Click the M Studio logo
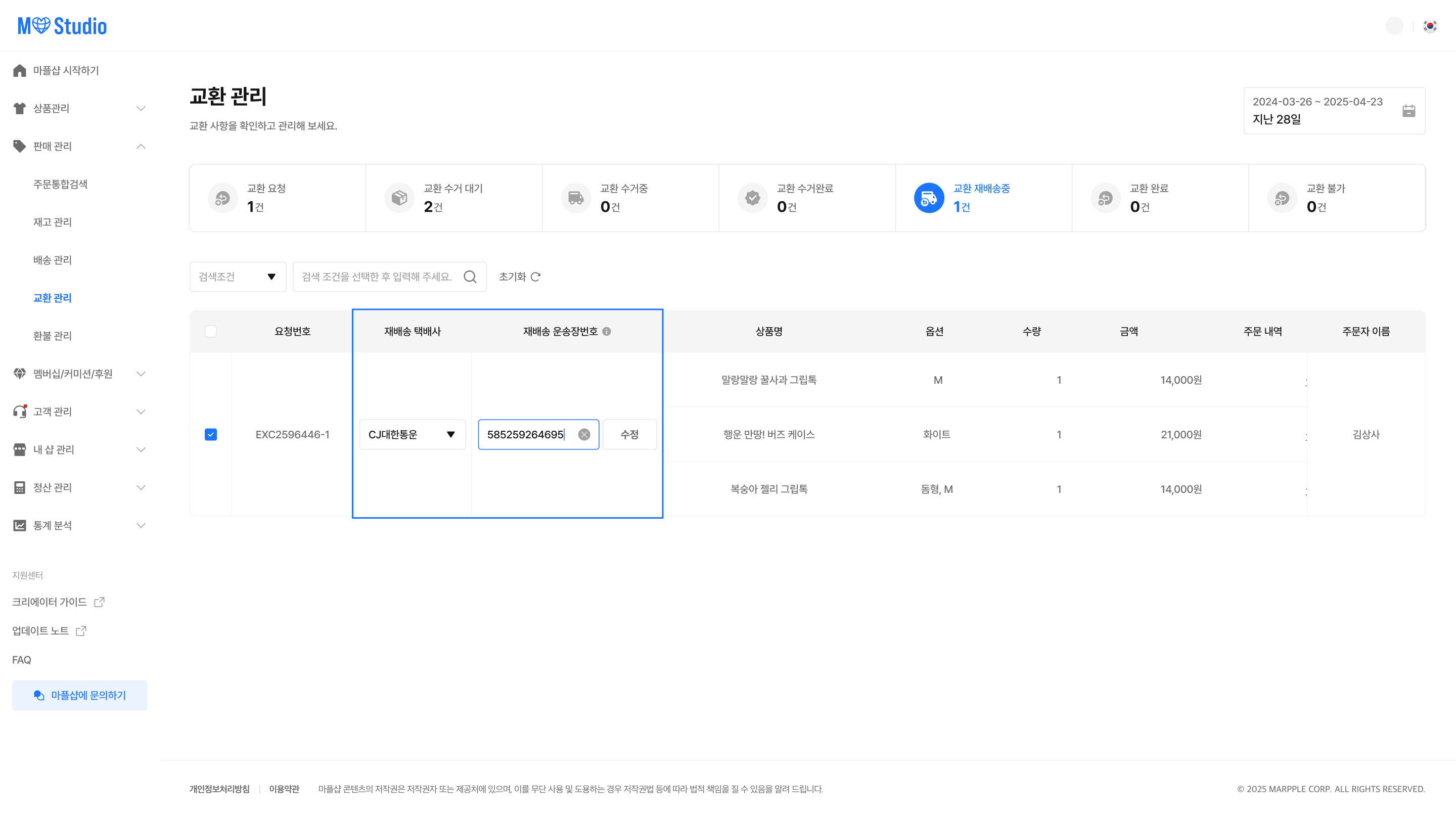 (62, 26)
